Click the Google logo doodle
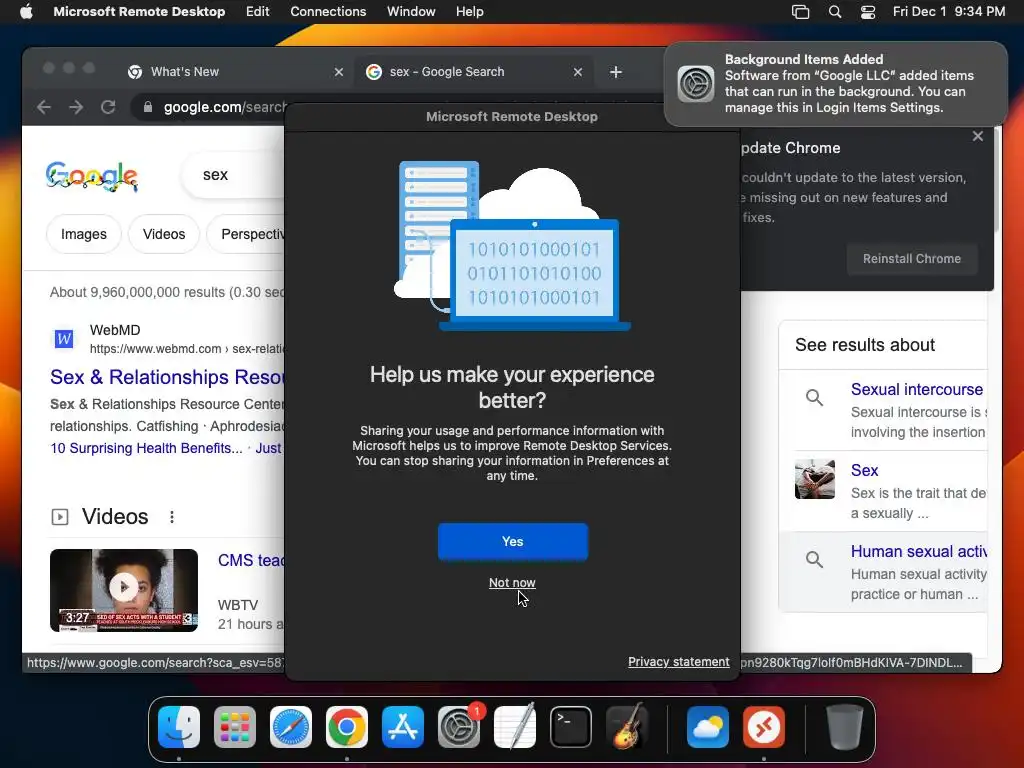 pyautogui.click(x=91, y=176)
